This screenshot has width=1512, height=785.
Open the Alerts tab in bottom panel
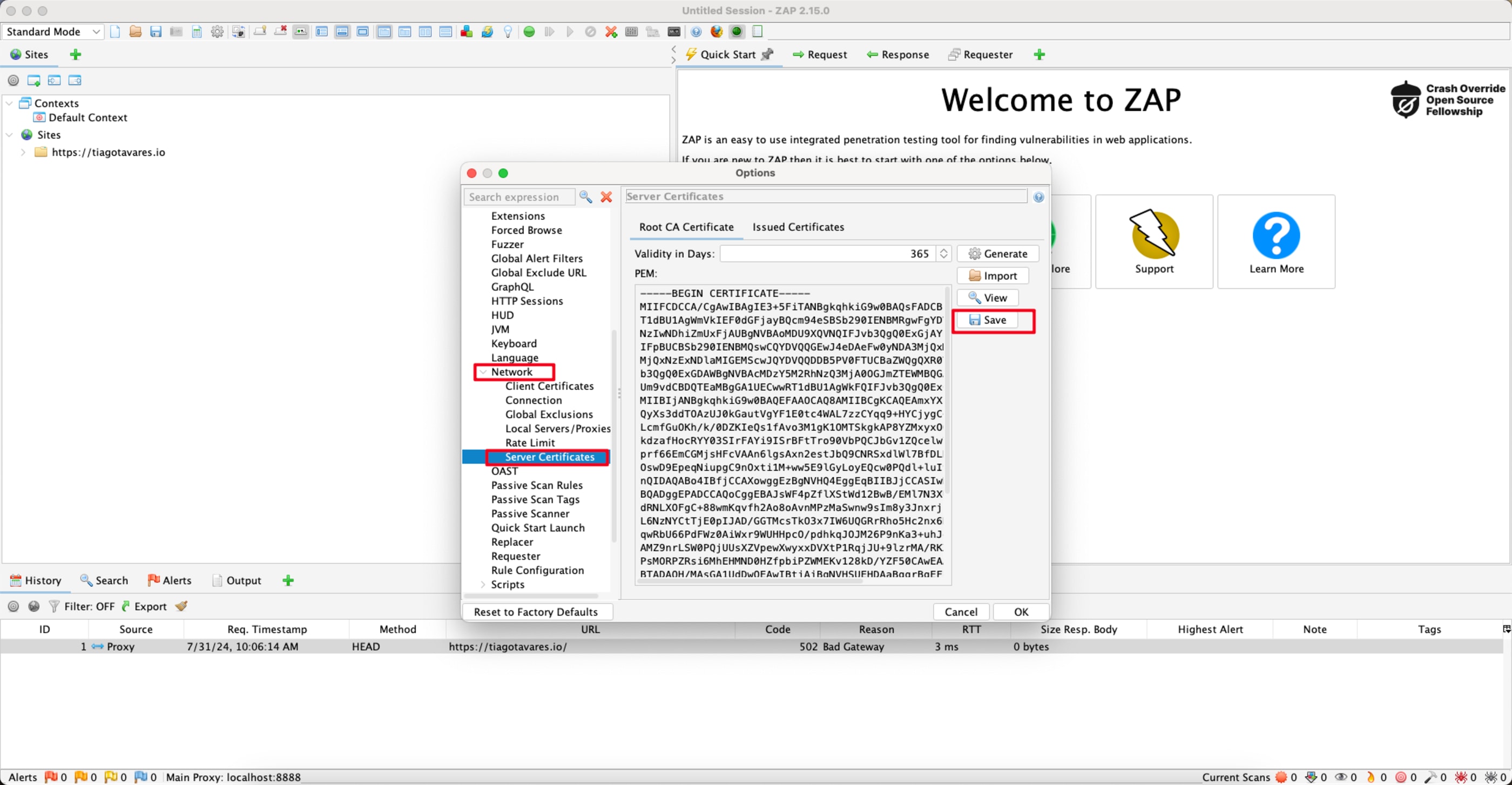[170, 580]
